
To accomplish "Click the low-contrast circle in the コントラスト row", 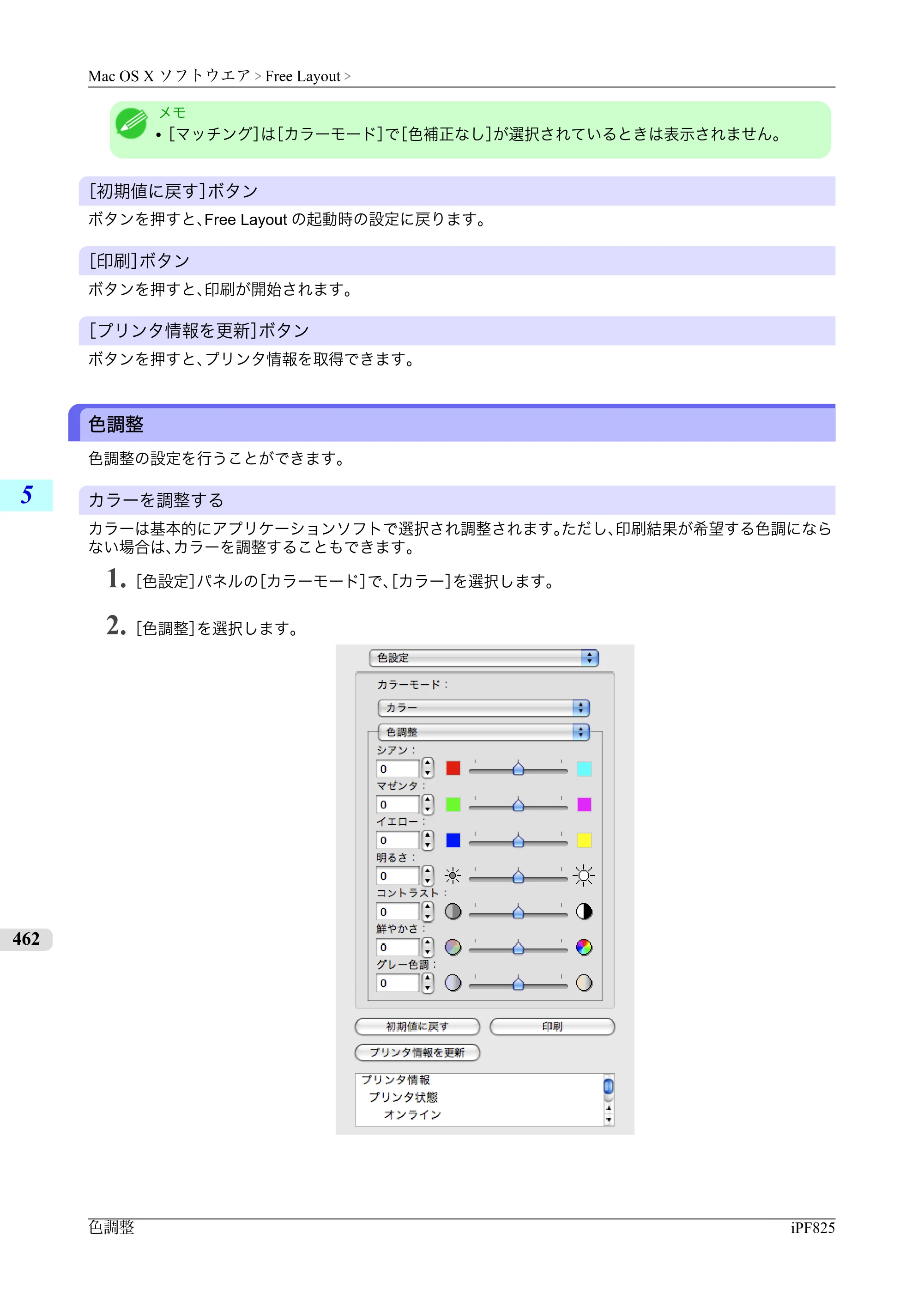I will click(453, 912).
